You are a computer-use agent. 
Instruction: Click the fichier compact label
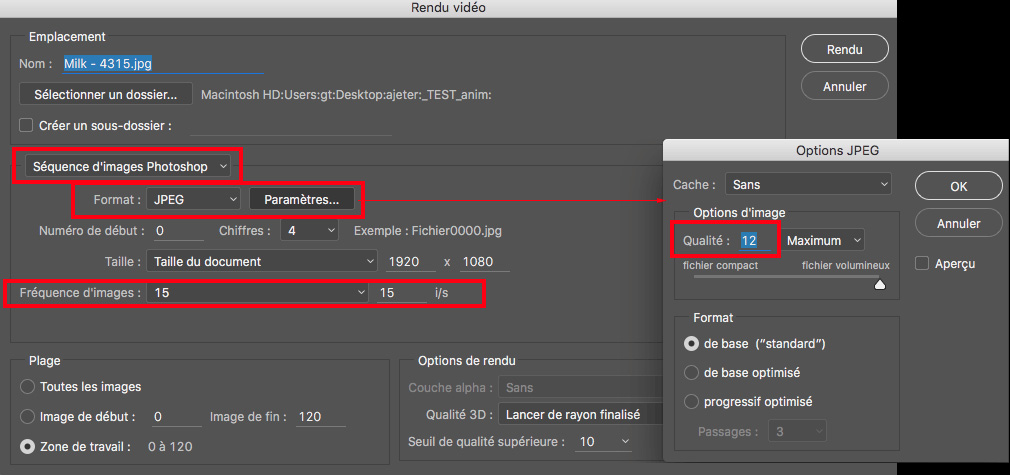click(721, 266)
